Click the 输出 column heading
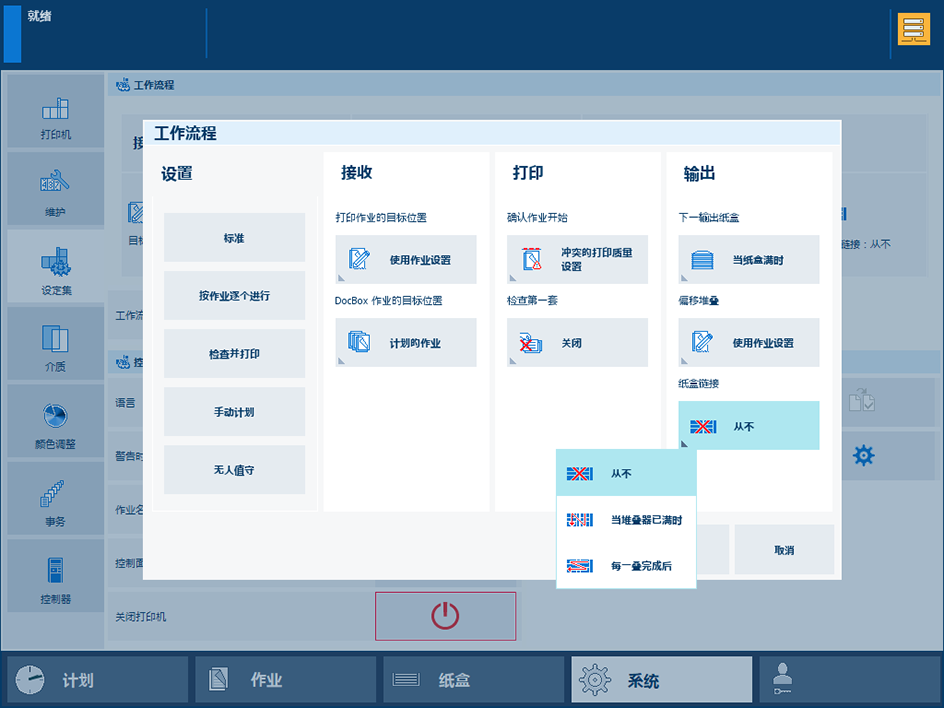This screenshot has height=708, width=944. pos(699,173)
